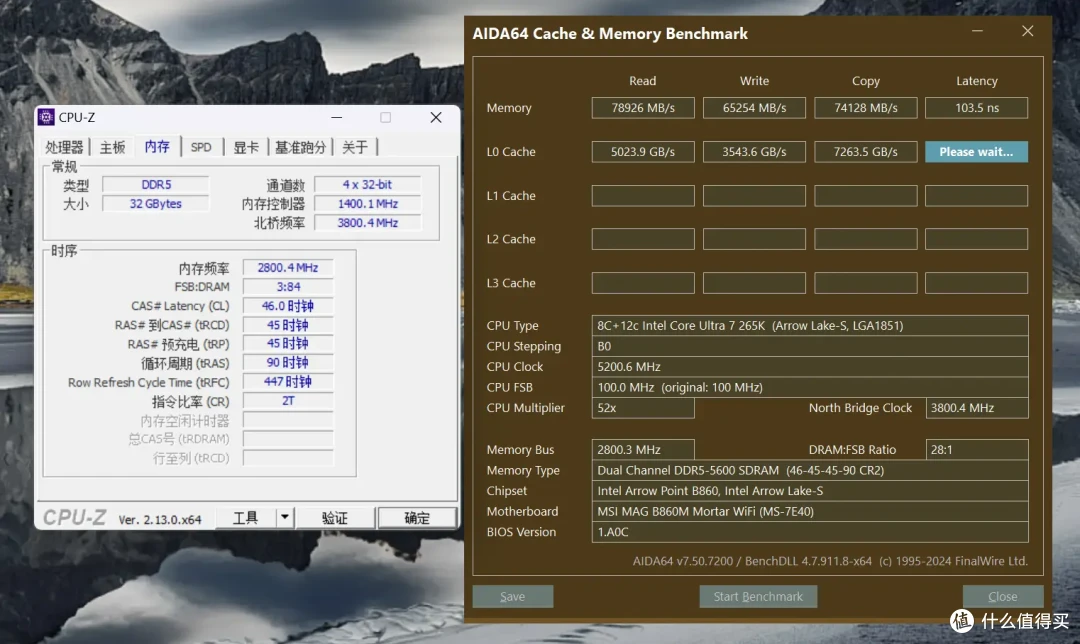
Task: Select the 内存 tab in CPU-Z
Action: [157, 146]
